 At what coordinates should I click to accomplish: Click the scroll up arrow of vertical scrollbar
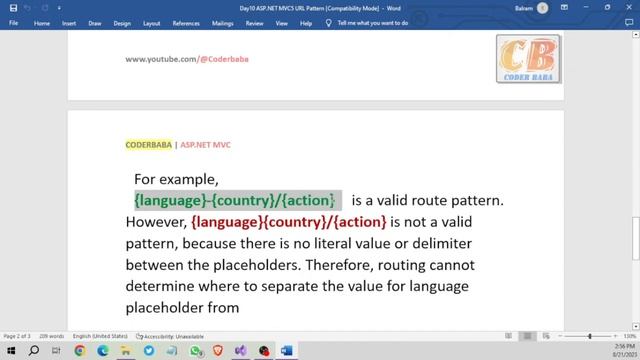636,35
